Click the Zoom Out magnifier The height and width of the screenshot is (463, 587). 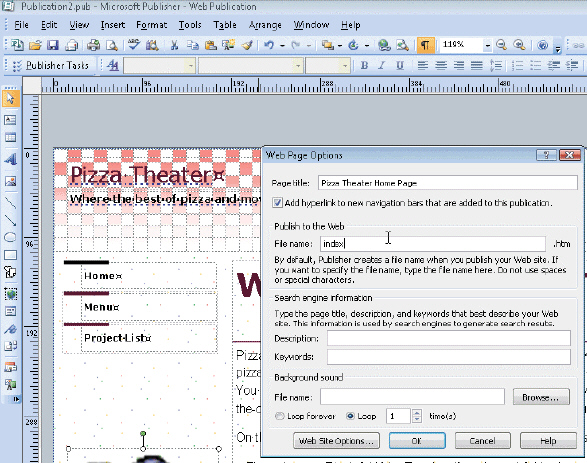(501, 45)
